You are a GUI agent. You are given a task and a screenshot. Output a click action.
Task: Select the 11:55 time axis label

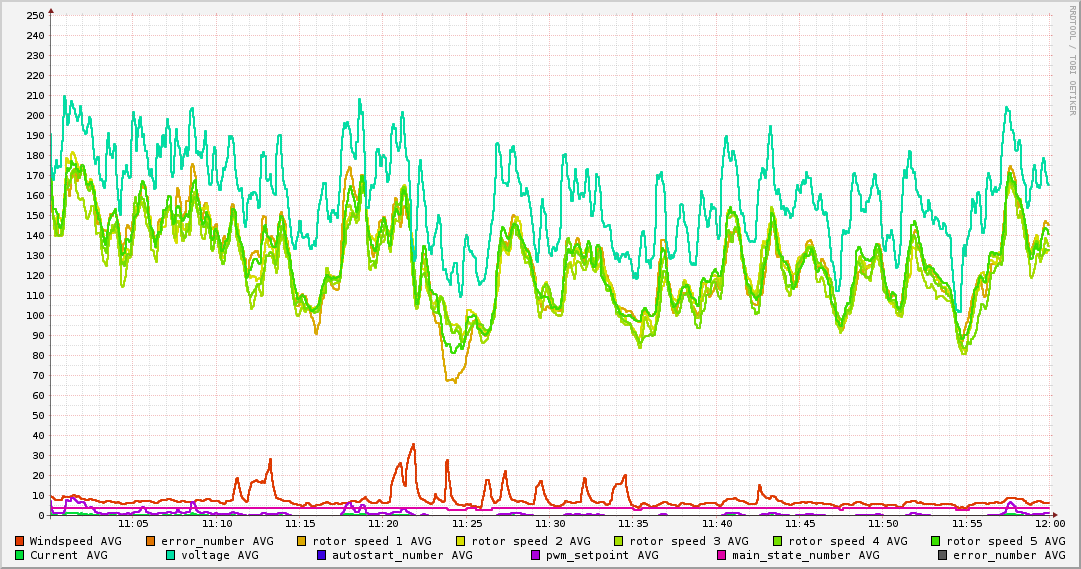[x=967, y=524]
